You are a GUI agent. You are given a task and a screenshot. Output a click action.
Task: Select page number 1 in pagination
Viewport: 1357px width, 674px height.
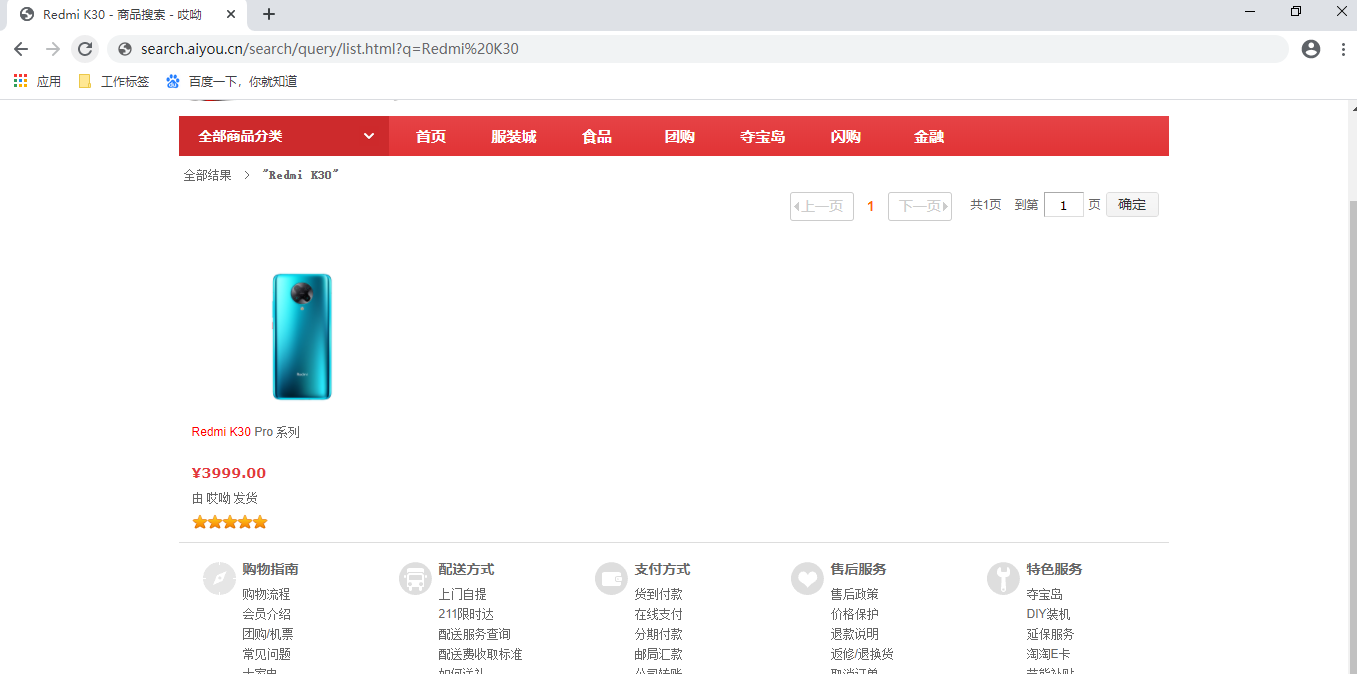click(x=871, y=206)
